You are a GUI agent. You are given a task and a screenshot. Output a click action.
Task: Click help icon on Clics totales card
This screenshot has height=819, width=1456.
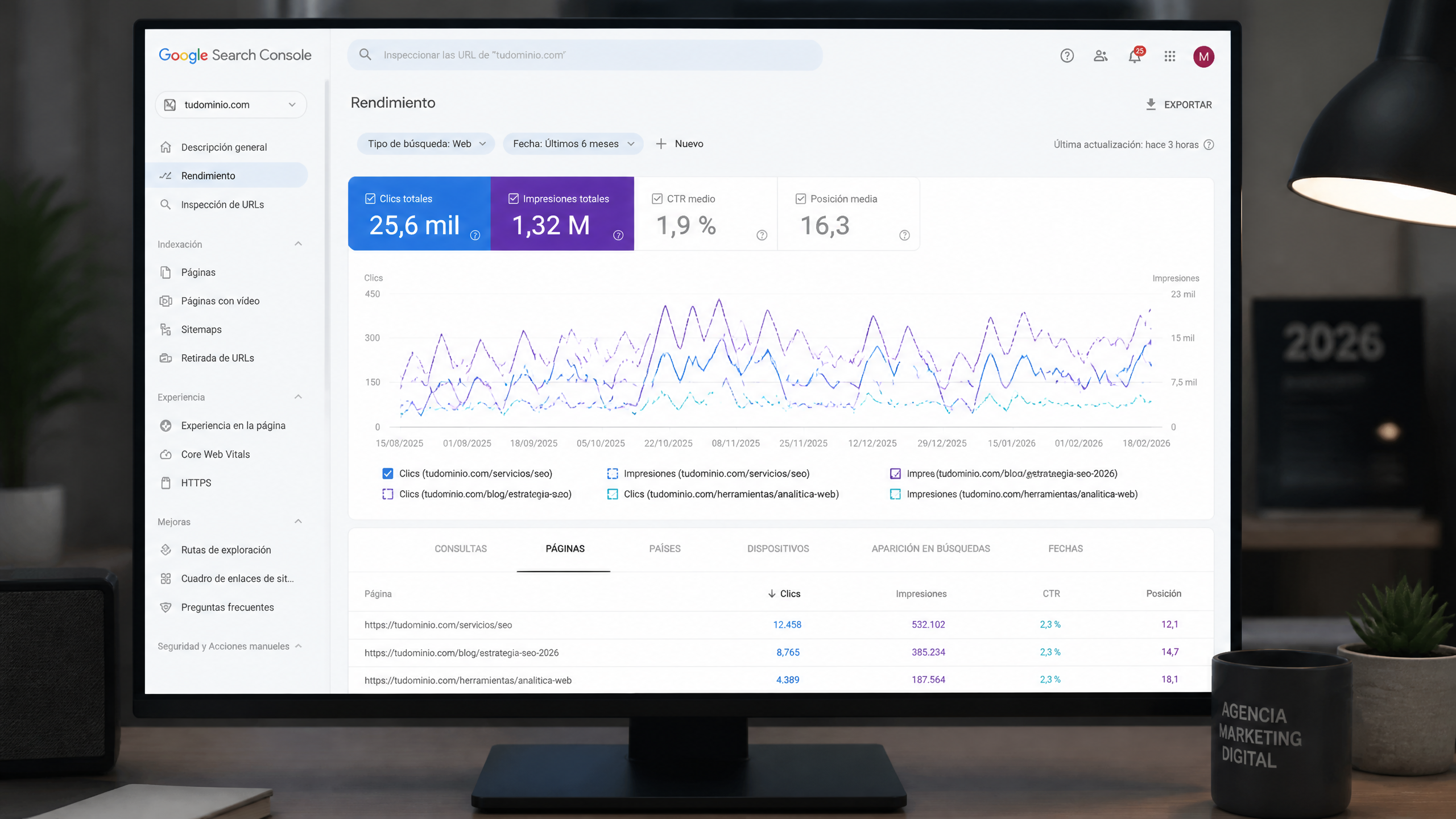pyautogui.click(x=475, y=235)
